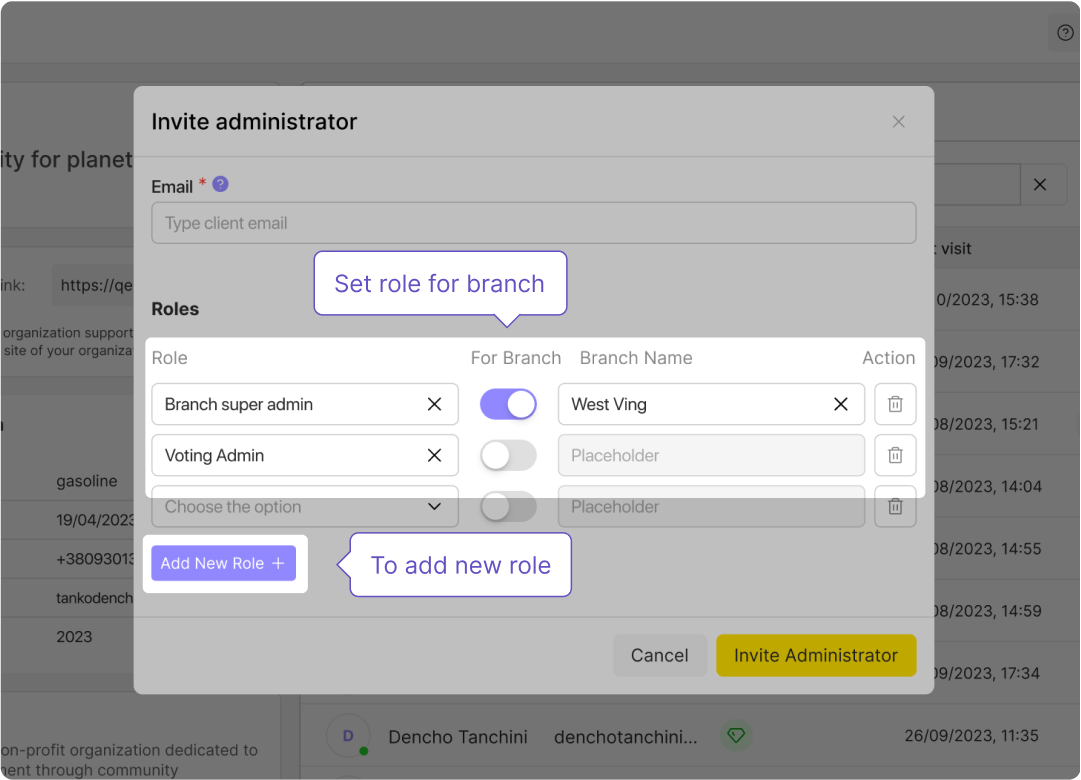Delete the Branch super admin role row
Viewport: 1081px width, 780px height.
(895, 404)
